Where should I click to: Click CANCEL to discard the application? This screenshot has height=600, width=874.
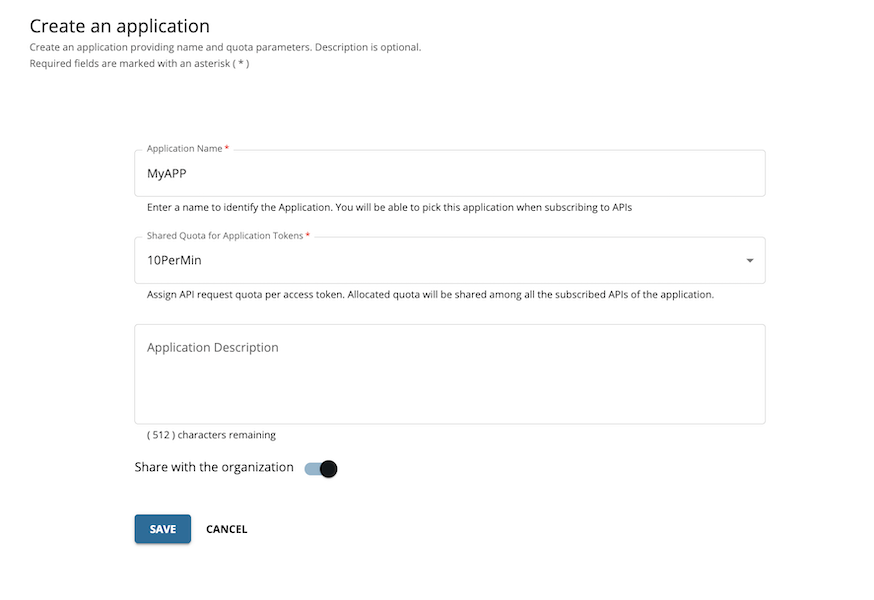pyautogui.click(x=226, y=529)
